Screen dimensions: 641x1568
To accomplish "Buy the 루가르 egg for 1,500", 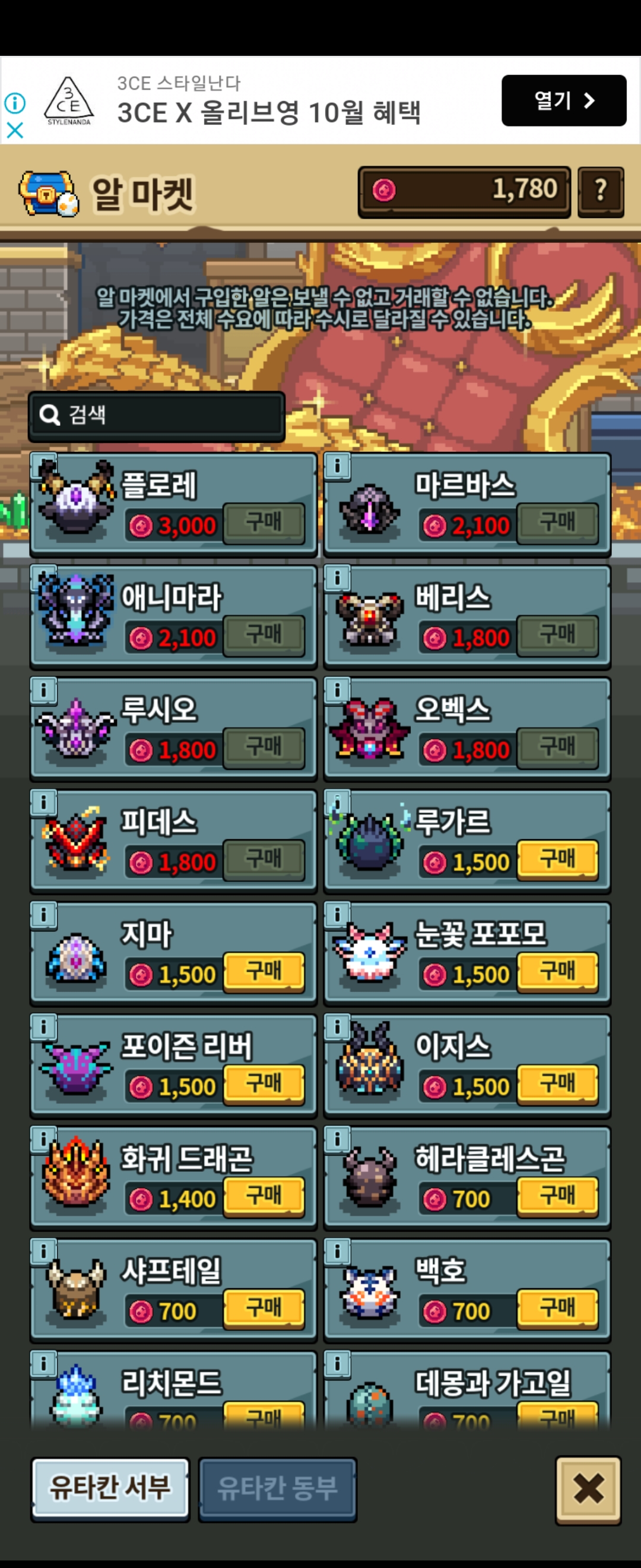I will click(x=558, y=859).
